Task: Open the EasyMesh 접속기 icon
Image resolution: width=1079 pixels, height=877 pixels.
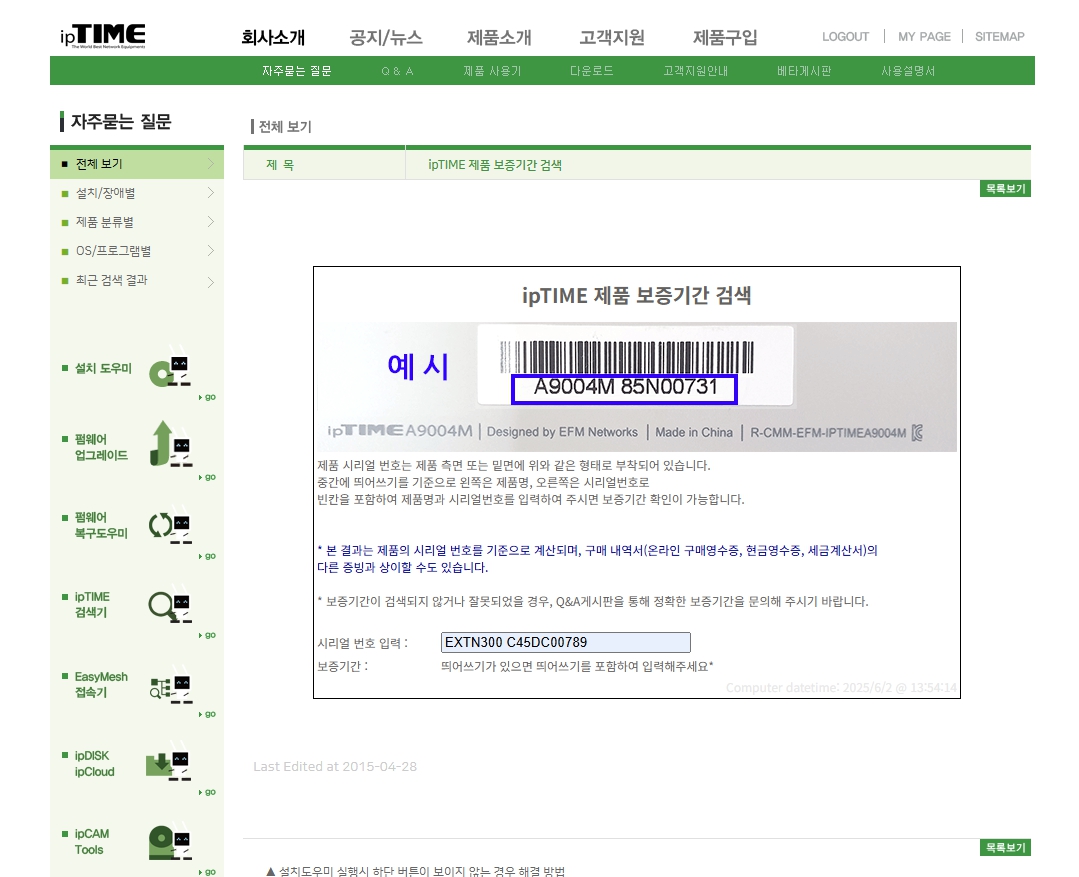Action: click(x=170, y=688)
